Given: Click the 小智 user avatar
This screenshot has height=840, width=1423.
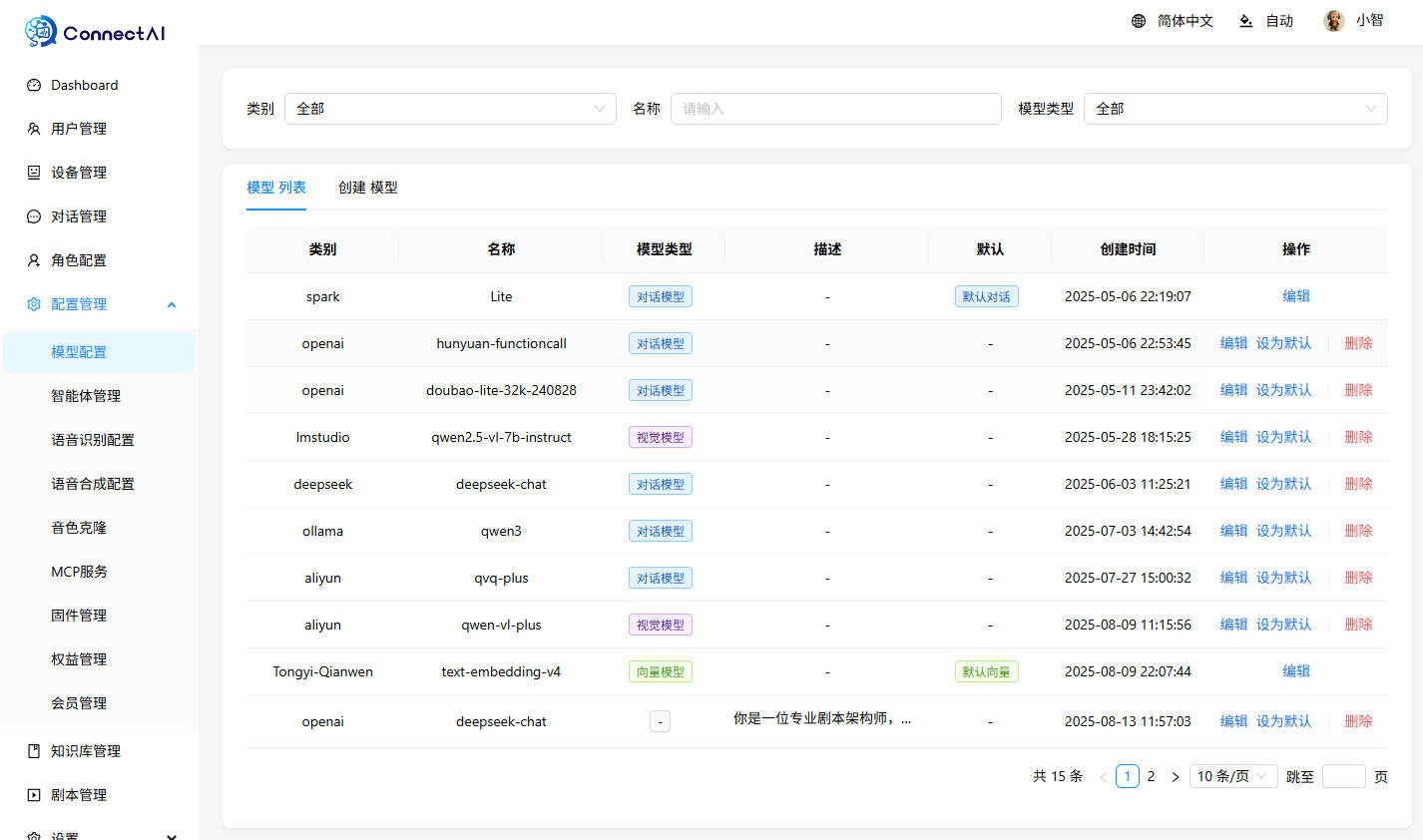Looking at the screenshot, I should tap(1334, 21).
